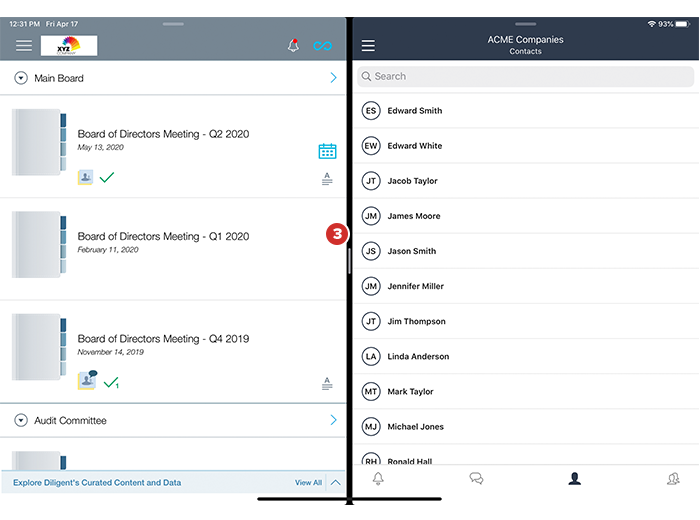The width and height of the screenshot is (700, 520).
Task: Click View All link in bottom banner
Action: click(308, 483)
